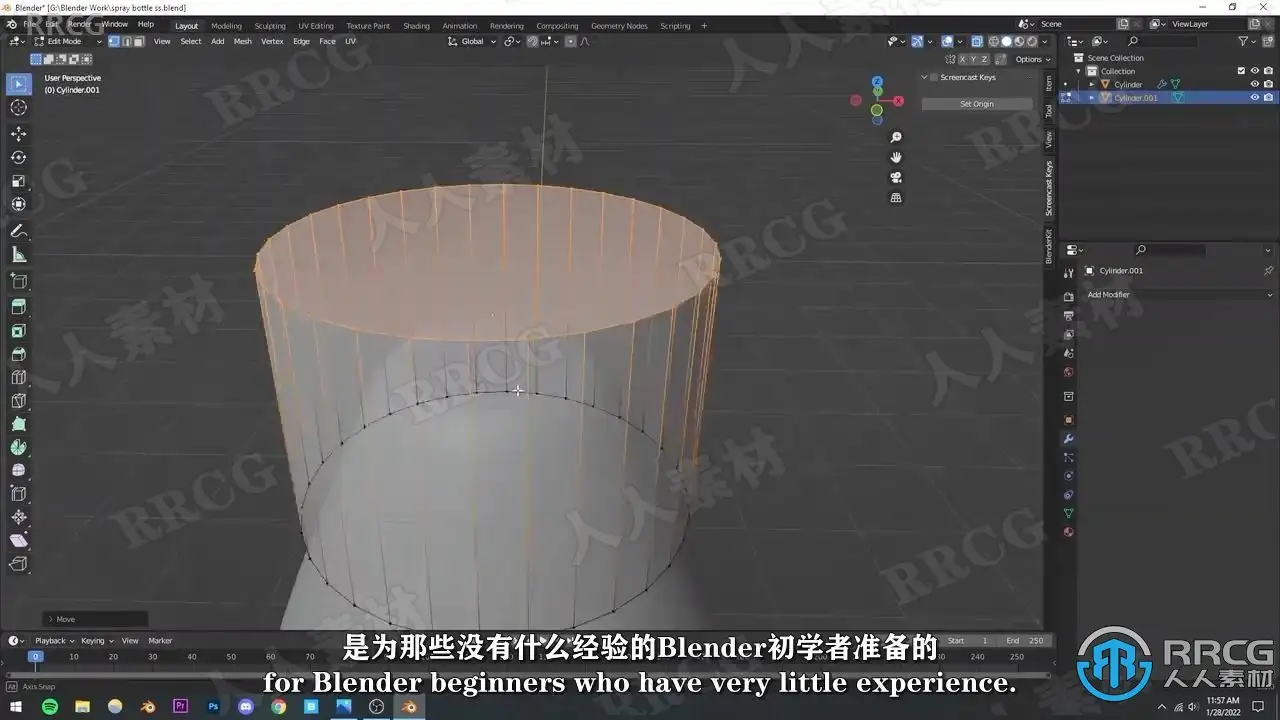
Task: Switch to vertex select mode
Action: (x=114, y=41)
